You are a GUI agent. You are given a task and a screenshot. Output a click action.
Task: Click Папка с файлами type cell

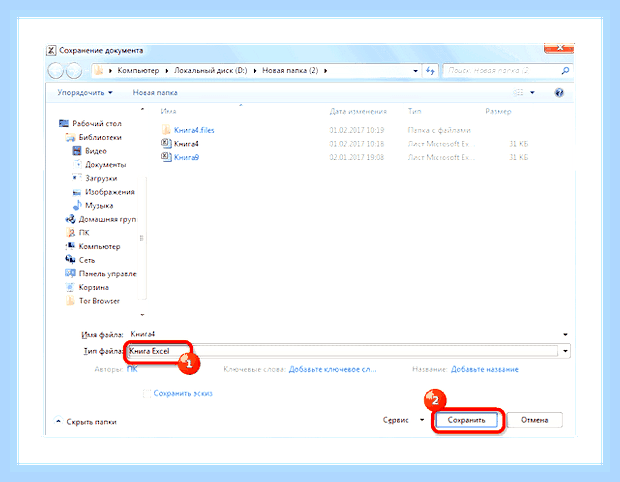click(439, 130)
